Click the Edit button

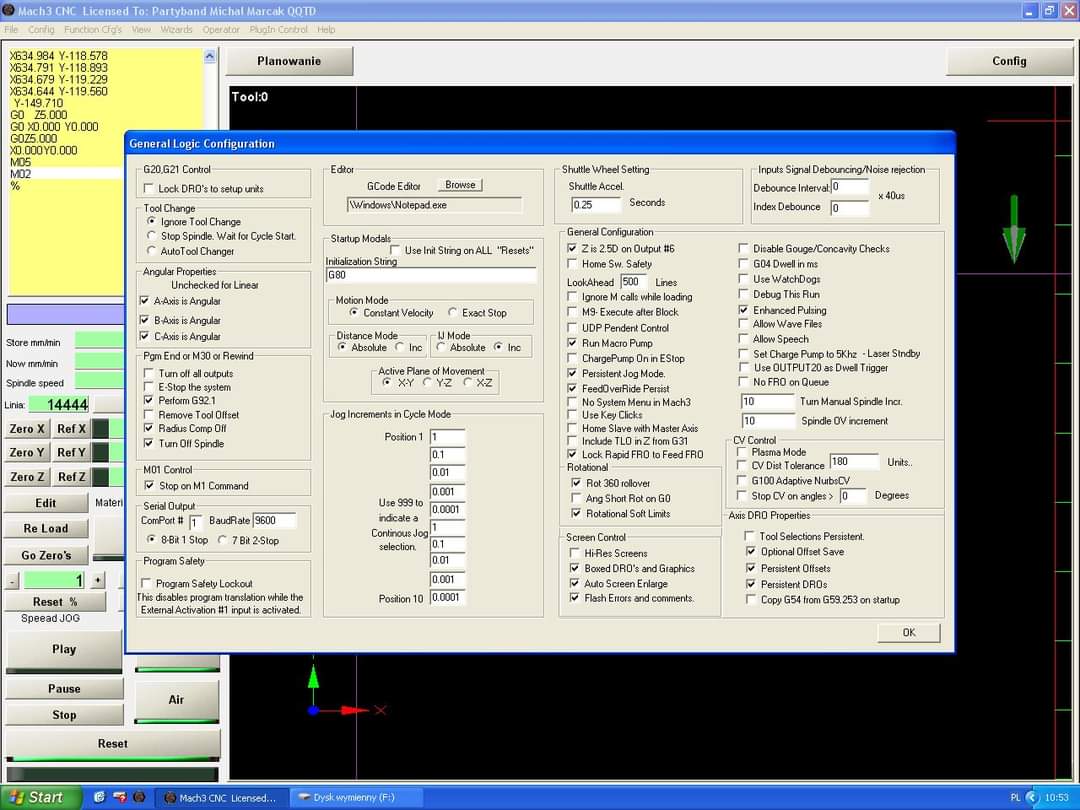(x=46, y=503)
